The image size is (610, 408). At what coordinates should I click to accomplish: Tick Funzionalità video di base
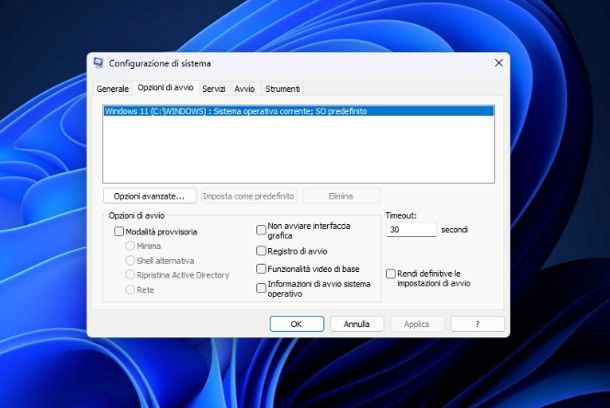tap(261, 268)
